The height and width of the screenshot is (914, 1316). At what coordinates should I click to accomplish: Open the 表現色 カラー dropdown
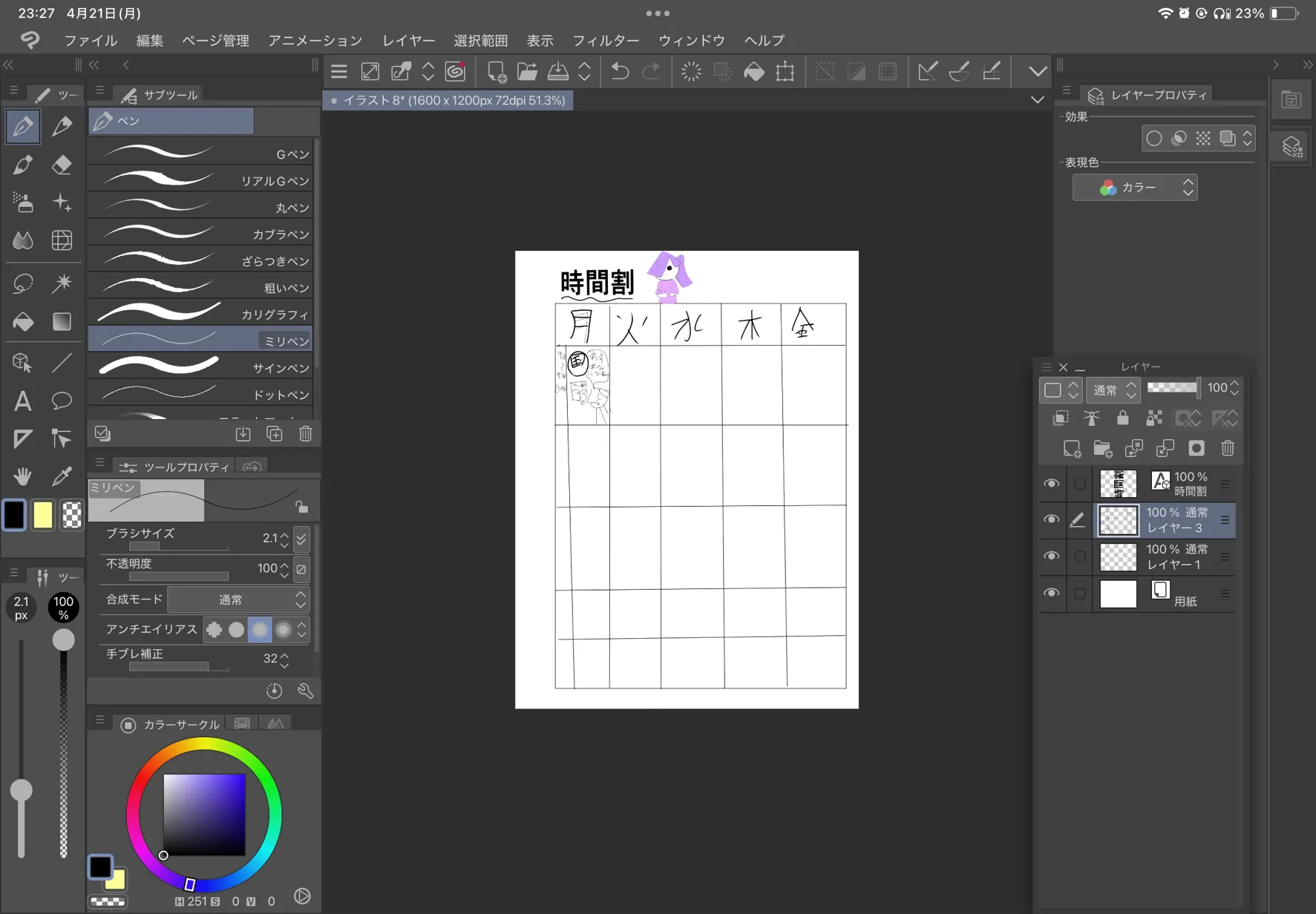pos(1134,188)
